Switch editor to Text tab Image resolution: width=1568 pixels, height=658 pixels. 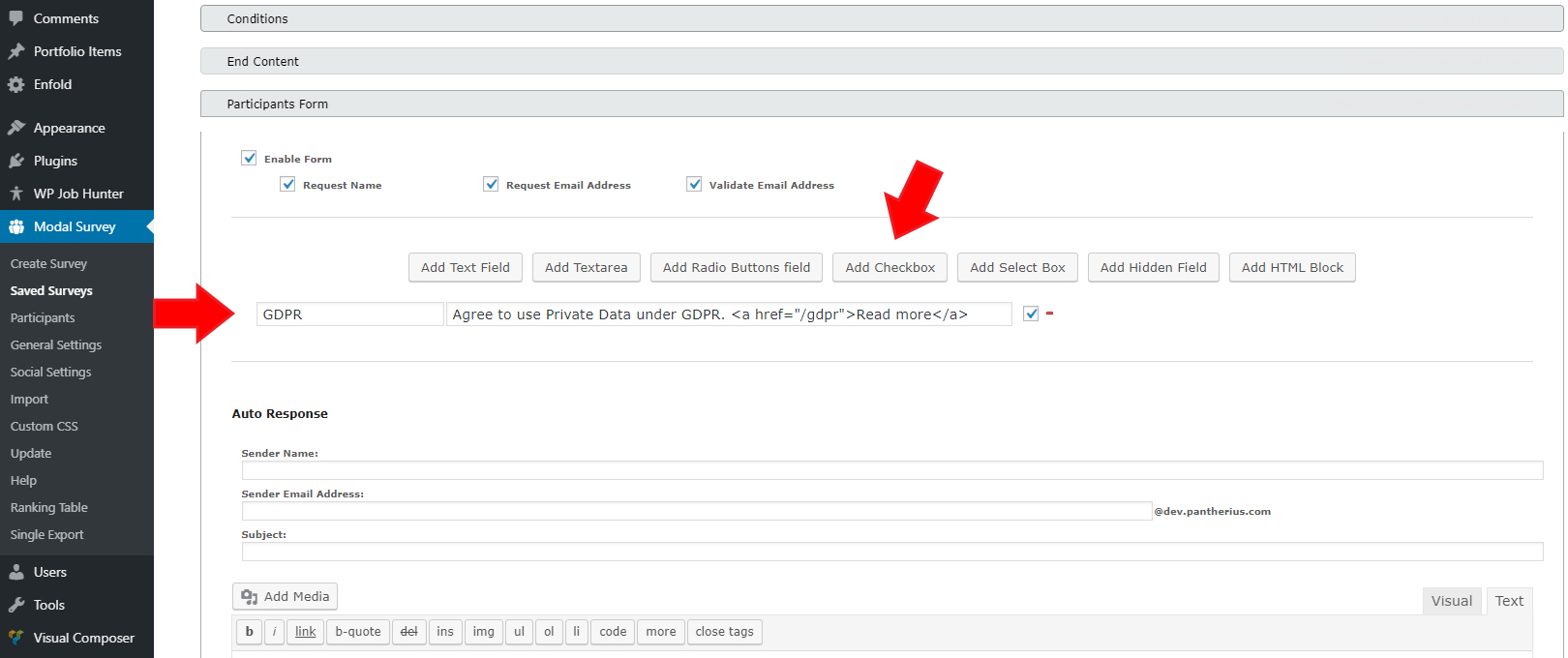pyautogui.click(x=1509, y=601)
